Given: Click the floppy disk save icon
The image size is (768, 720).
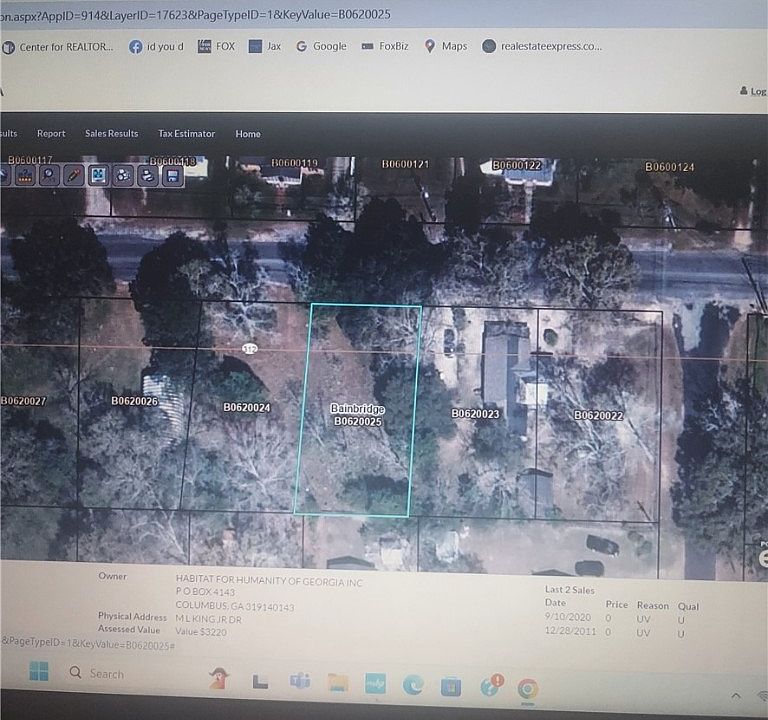Looking at the screenshot, I should click(172, 176).
